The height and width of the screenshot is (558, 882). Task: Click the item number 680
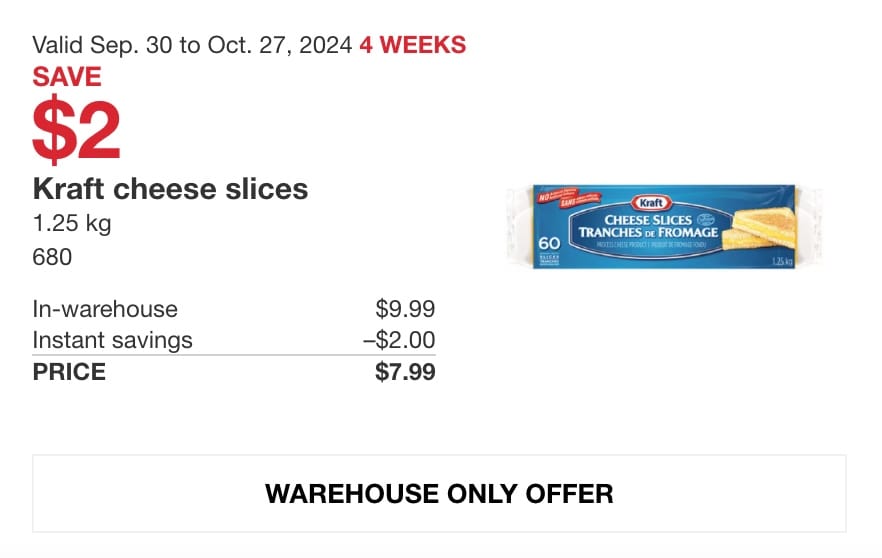point(52,257)
